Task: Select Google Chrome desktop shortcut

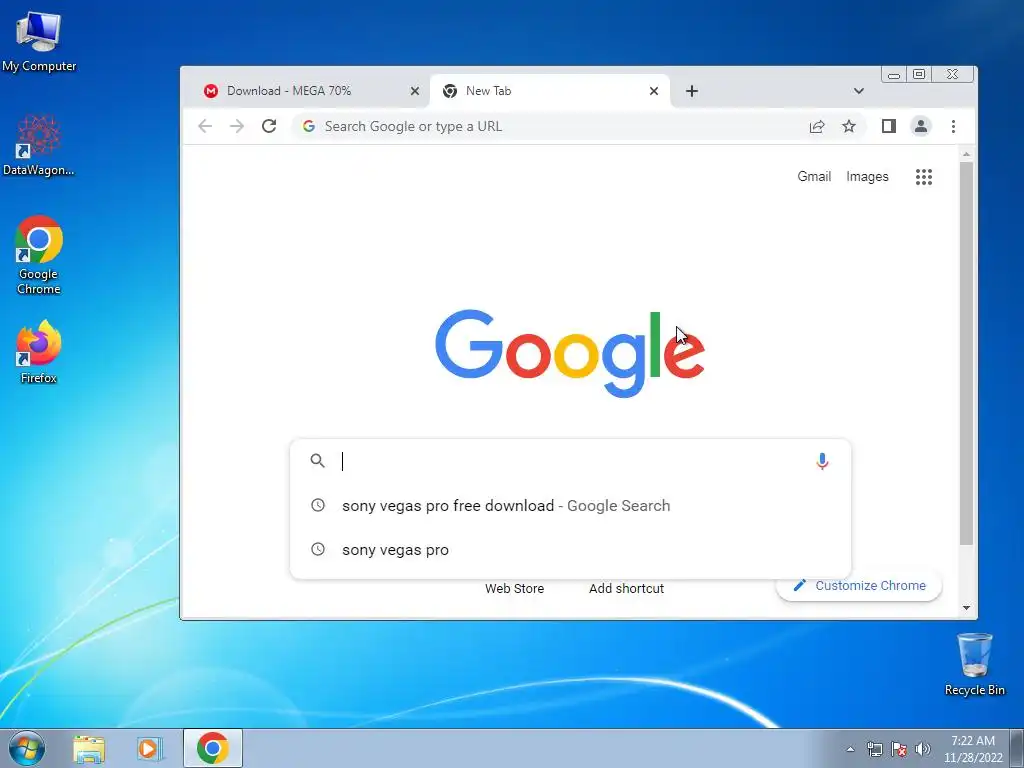Action: click(39, 255)
